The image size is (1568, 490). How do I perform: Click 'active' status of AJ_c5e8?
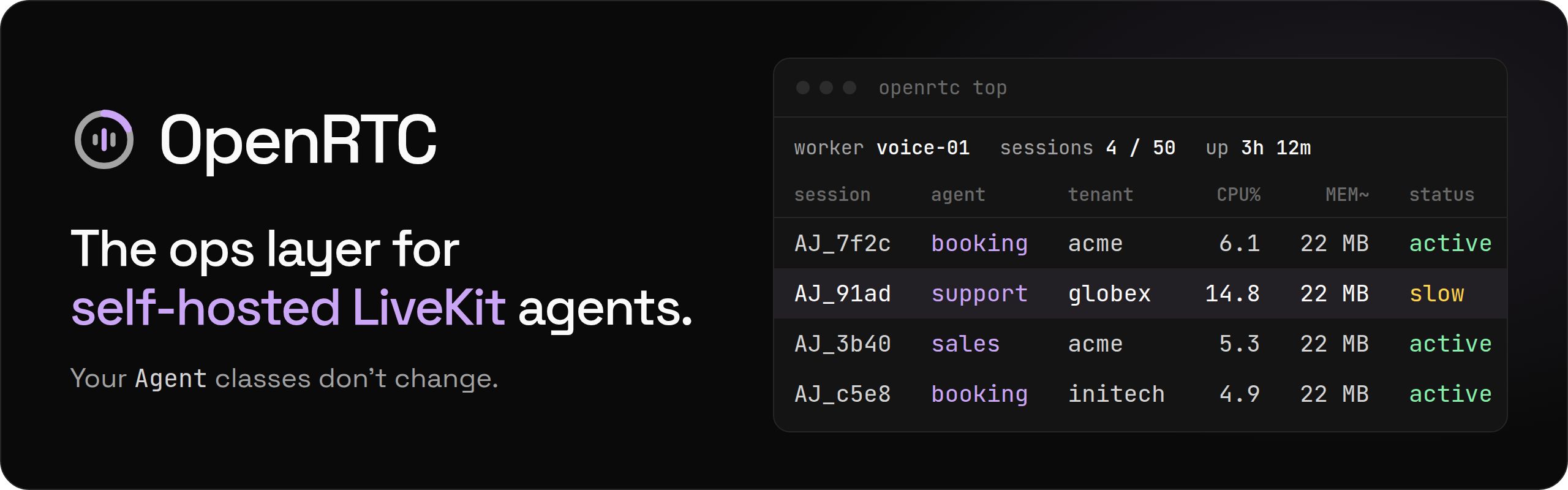[x=1450, y=394]
